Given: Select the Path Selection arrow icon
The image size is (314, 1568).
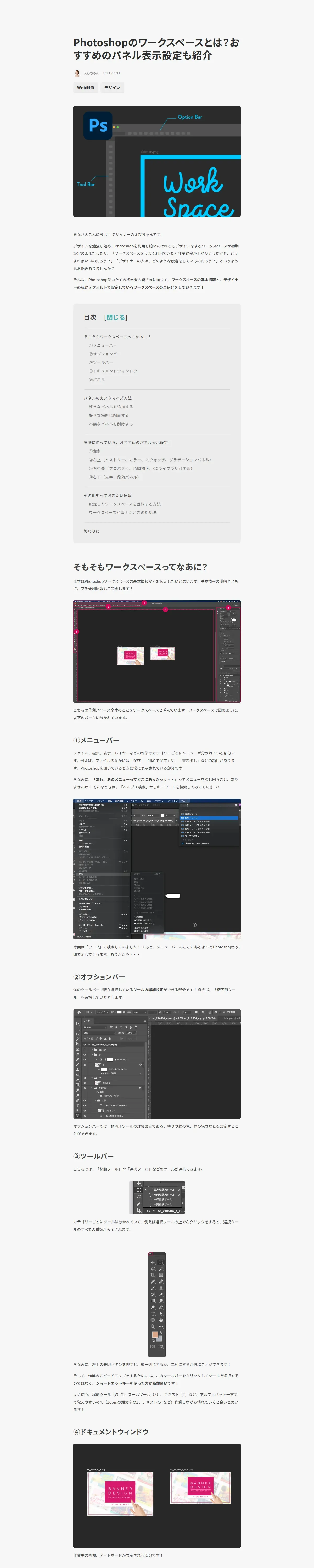Looking at the screenshot, I should coord(161,1313).
